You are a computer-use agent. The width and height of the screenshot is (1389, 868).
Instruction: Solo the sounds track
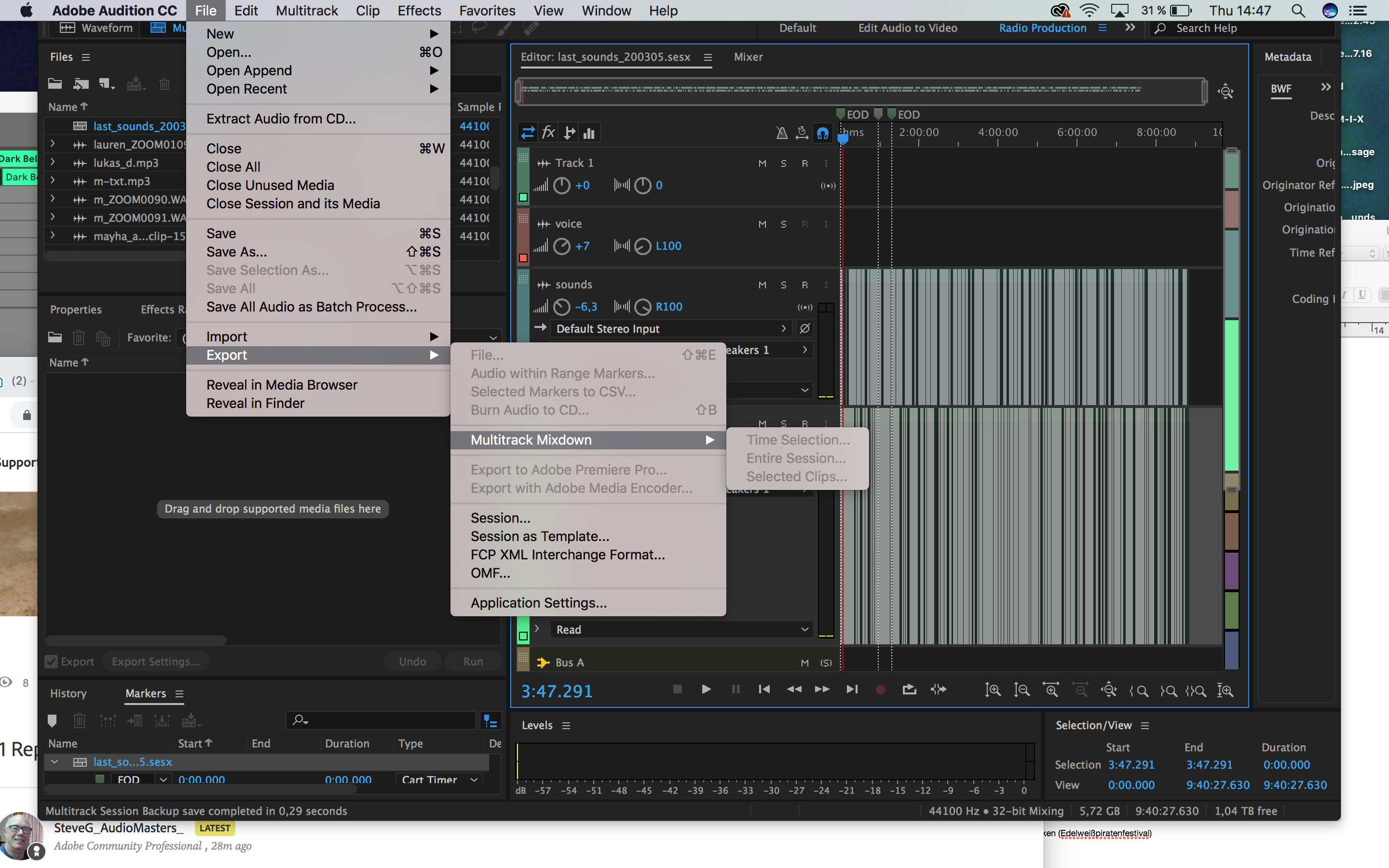[784, 284]
